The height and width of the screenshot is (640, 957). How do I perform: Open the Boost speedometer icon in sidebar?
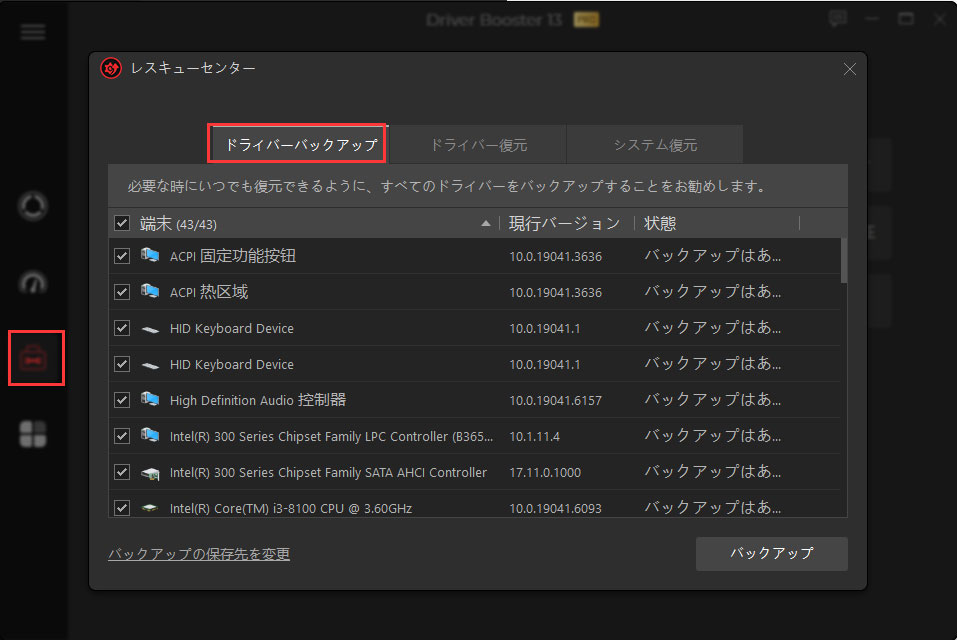[33, 282]
